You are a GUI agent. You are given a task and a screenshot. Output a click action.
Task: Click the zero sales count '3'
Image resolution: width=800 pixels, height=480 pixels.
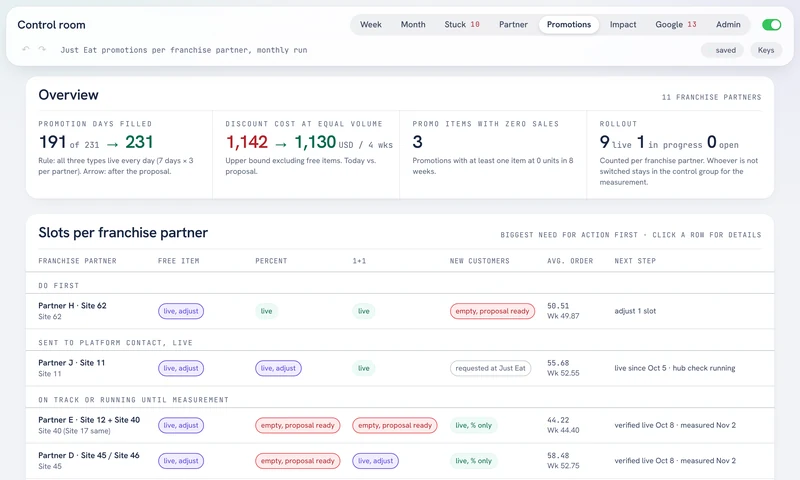coord(417,142)
